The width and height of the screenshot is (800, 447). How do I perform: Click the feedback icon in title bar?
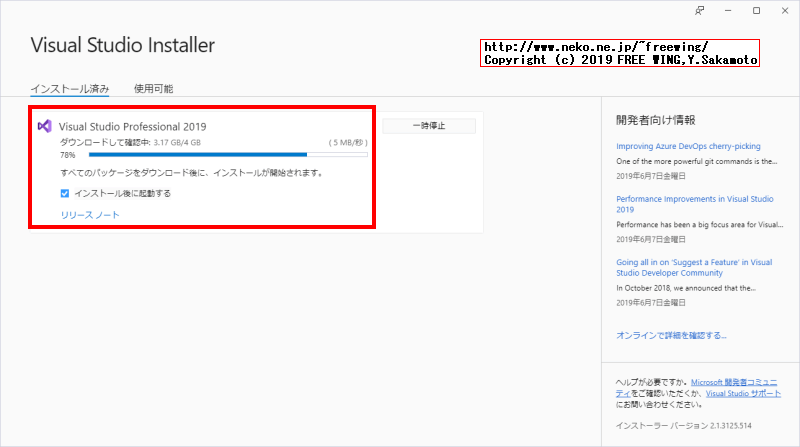coord(699,11)
